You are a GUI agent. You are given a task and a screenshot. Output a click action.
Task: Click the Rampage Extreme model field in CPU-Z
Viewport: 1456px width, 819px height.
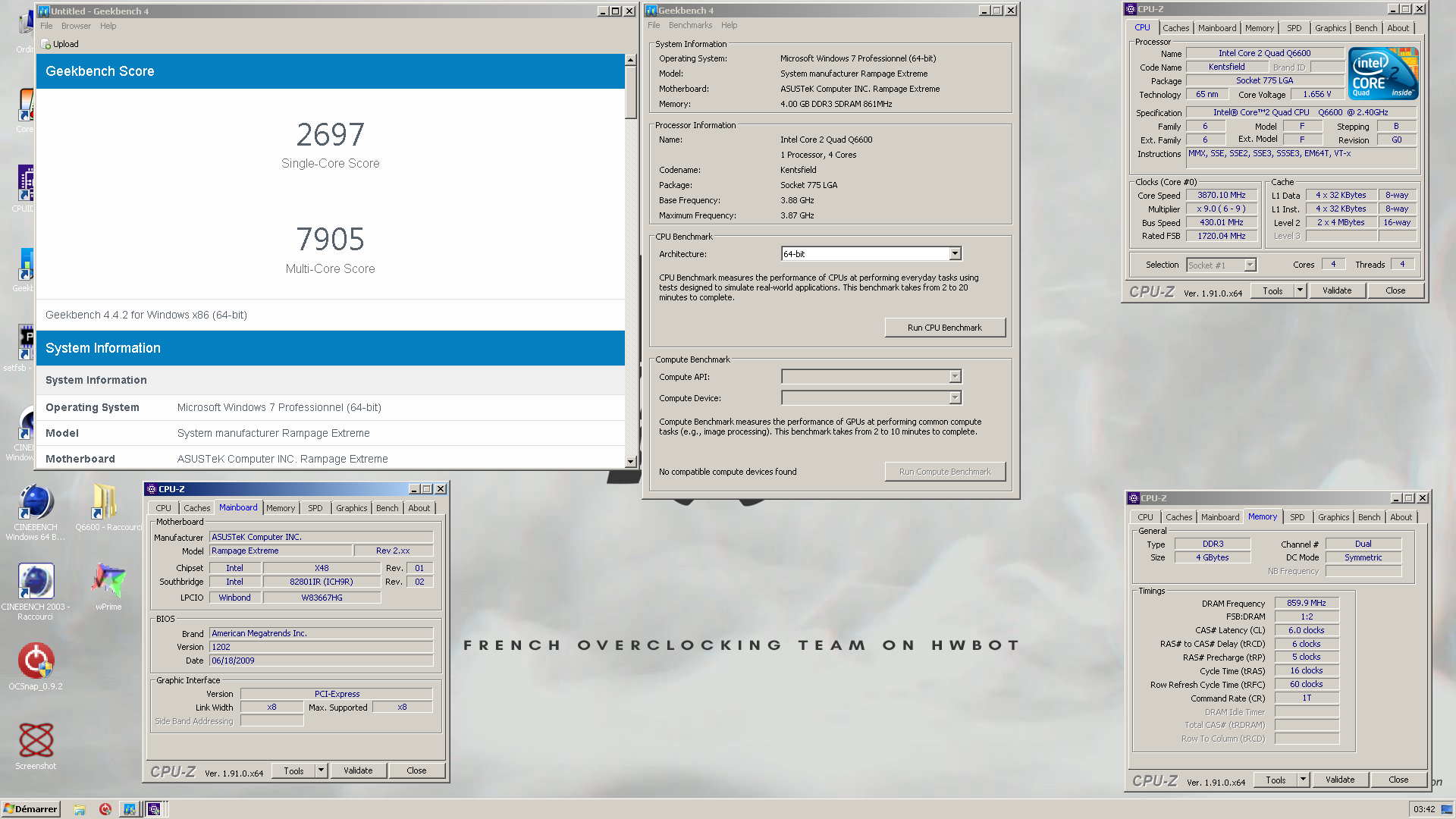tap(281, 551)
